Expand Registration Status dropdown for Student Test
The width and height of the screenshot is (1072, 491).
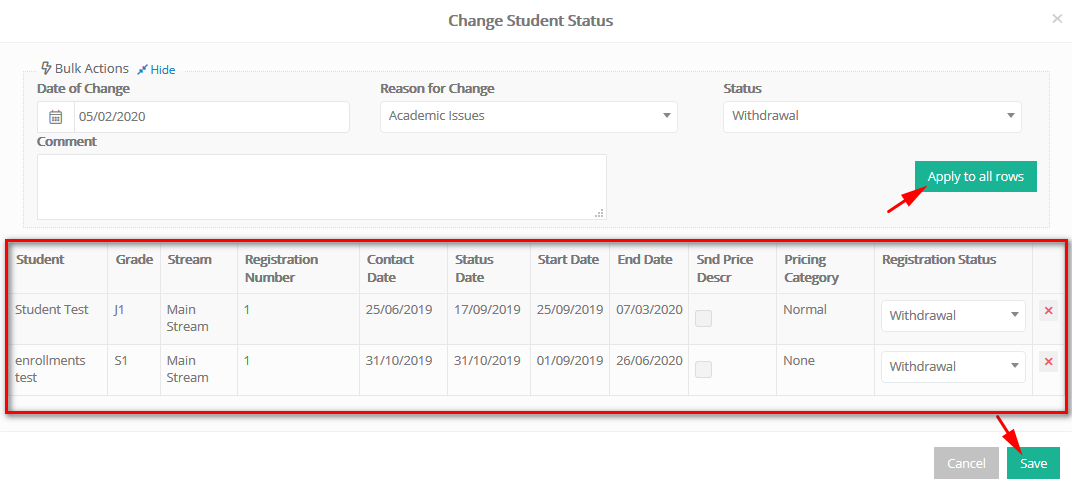[x=953, y=316]
